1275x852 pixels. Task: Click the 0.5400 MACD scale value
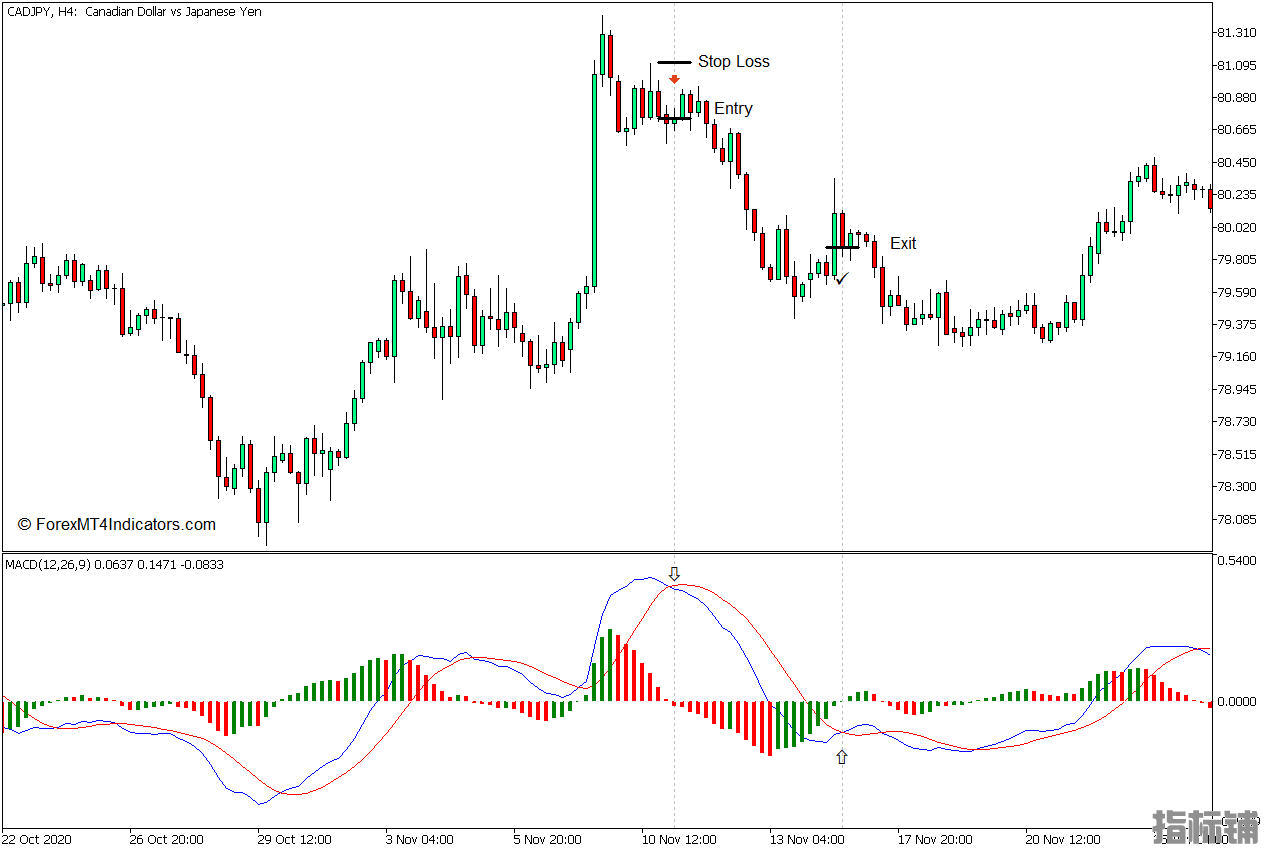tap(1237, 561)
